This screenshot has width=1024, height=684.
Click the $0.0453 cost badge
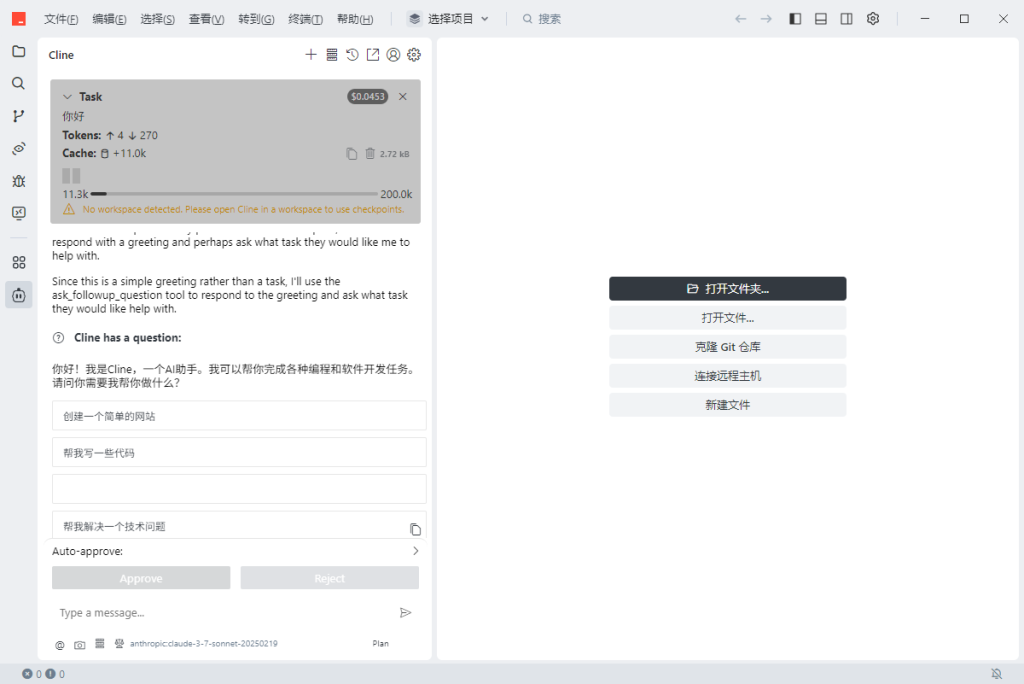(x=368, y=97)
